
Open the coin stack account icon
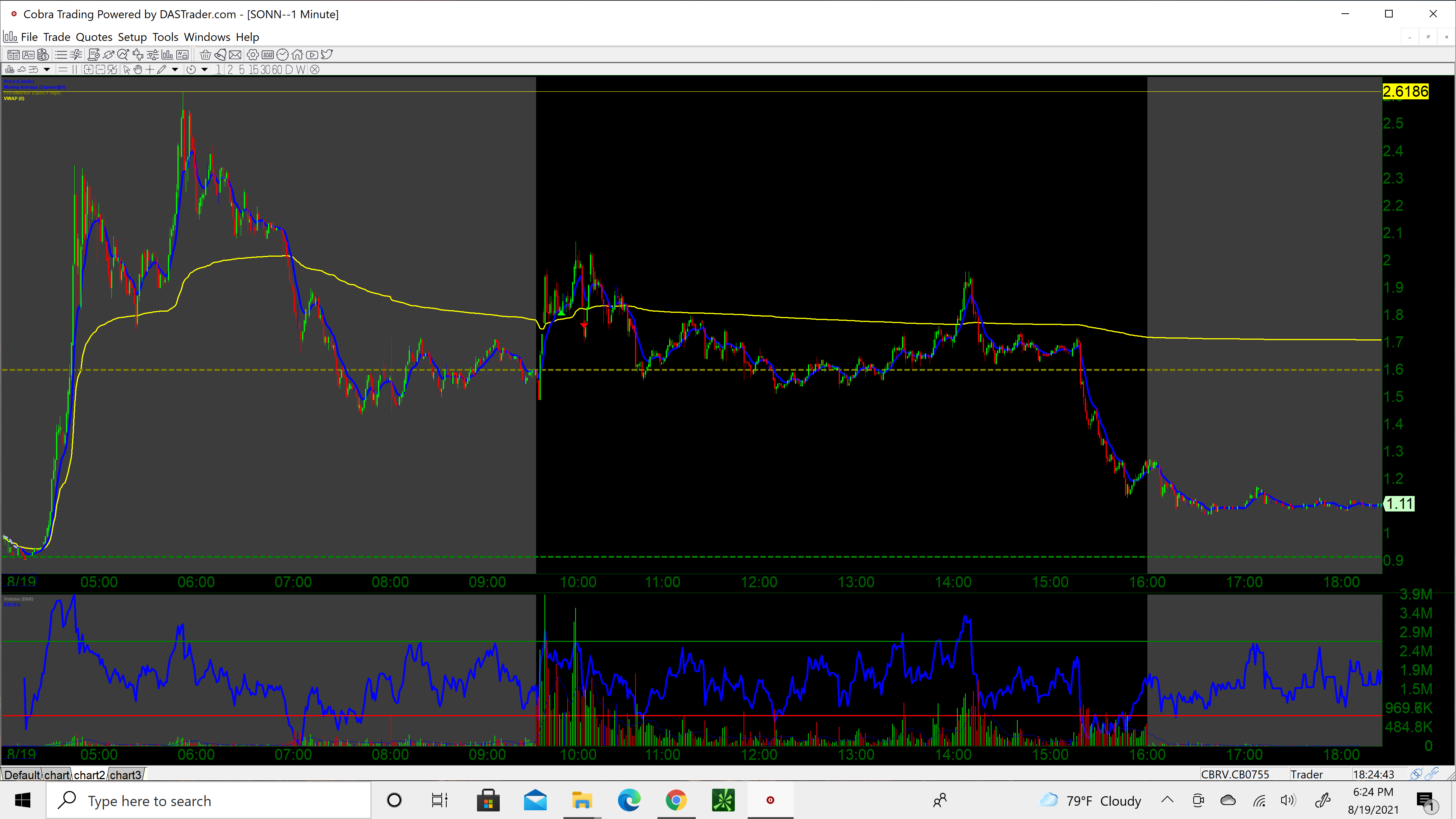point(43,55)
